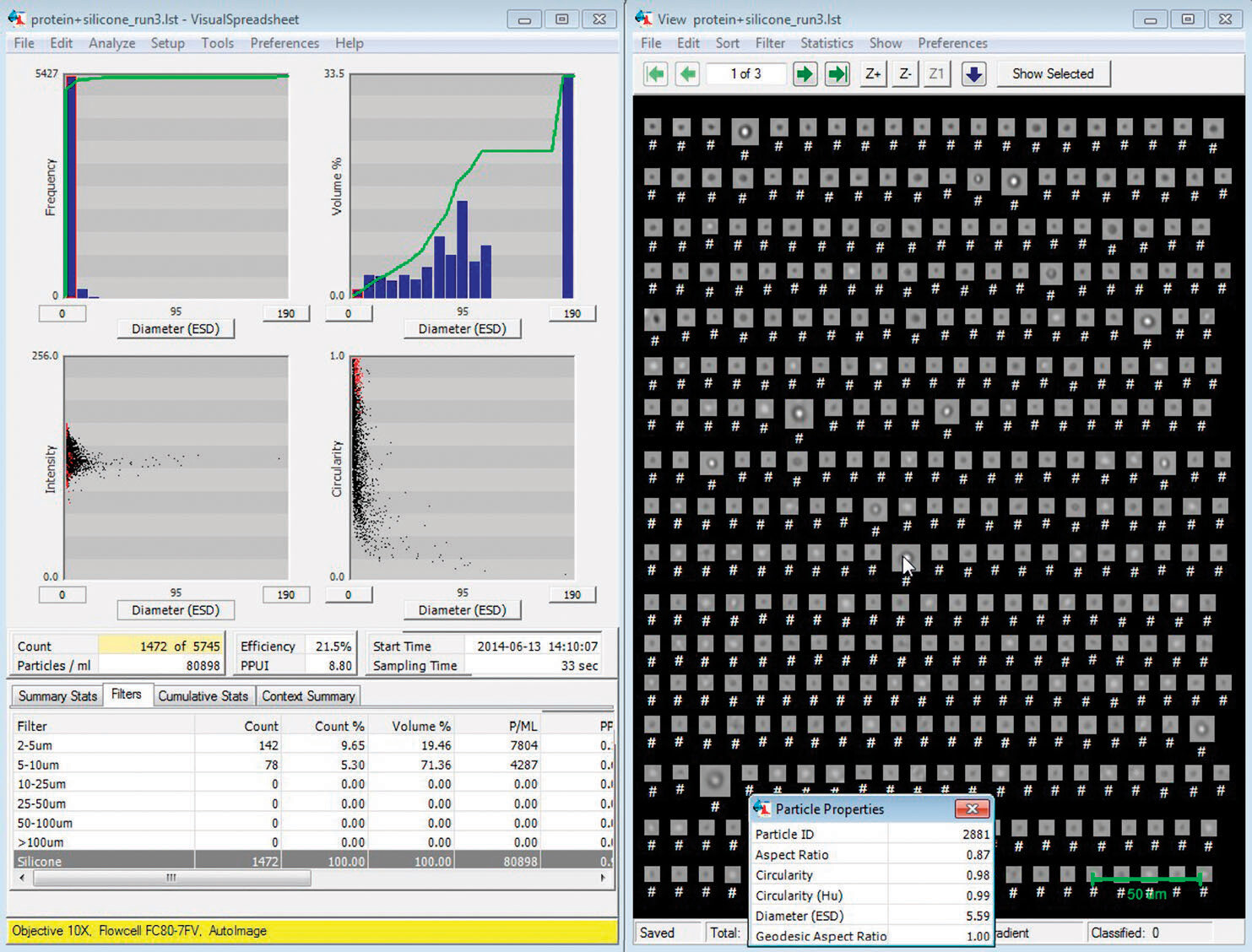Open the Analyze menu in VisualSpreadsheet
This screenshot has width=1252, height=952.
pyautogui.click(x=111, y=43)
